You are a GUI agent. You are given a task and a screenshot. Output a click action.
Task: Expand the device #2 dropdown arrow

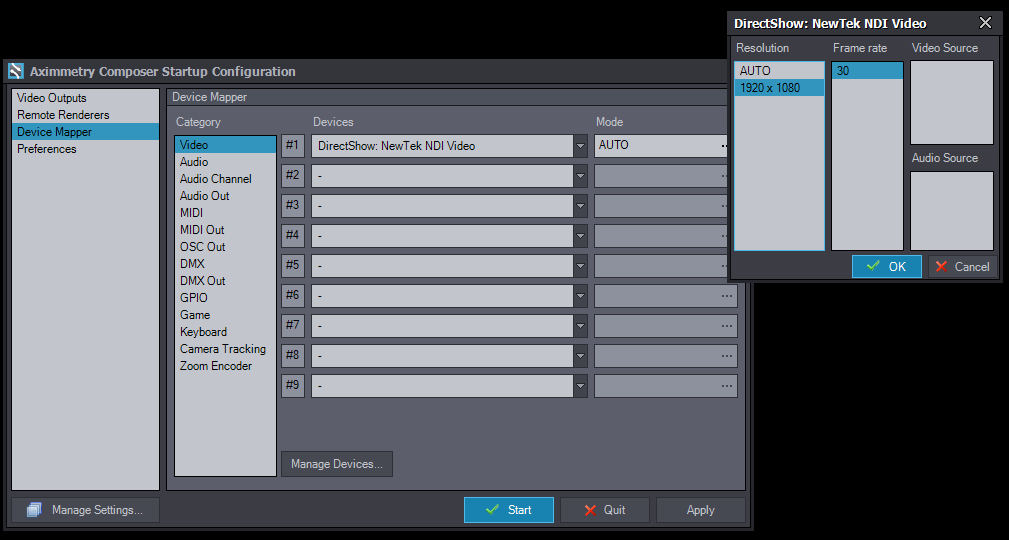[x=580, y=176]
